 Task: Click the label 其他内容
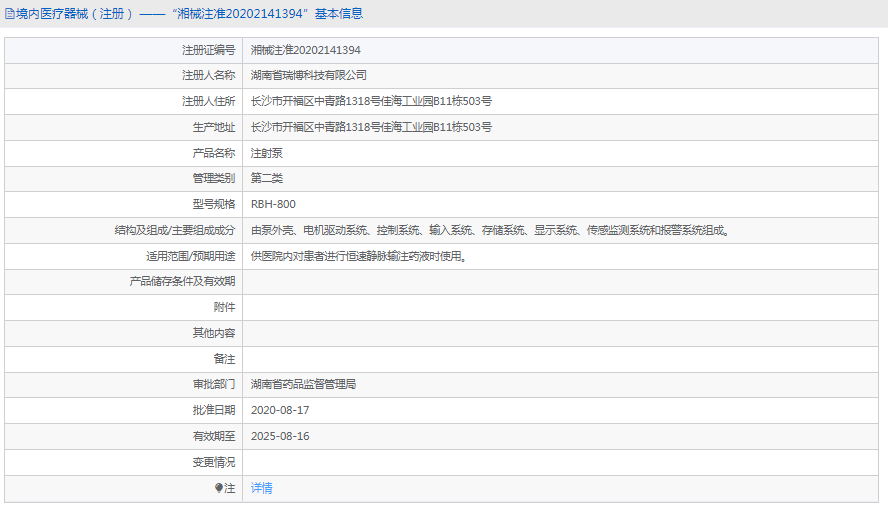click(214, 333)
